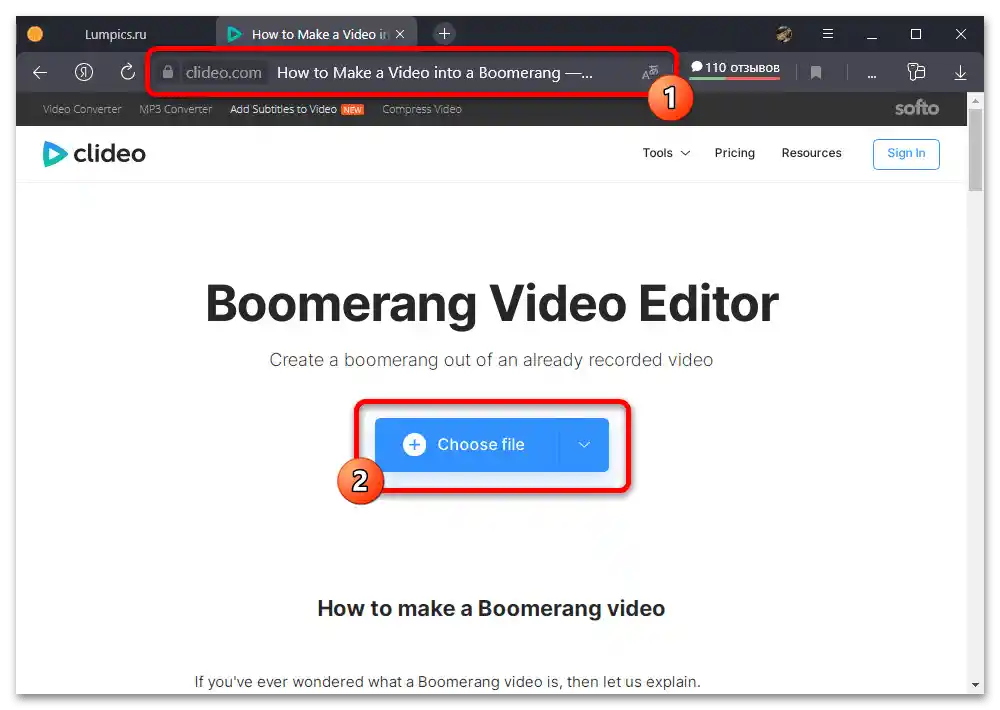Image resolution: width=1000 pixels, height=710 pixels.
Task: Open a new tab with the plus button
Action: (x=445, y=34)
